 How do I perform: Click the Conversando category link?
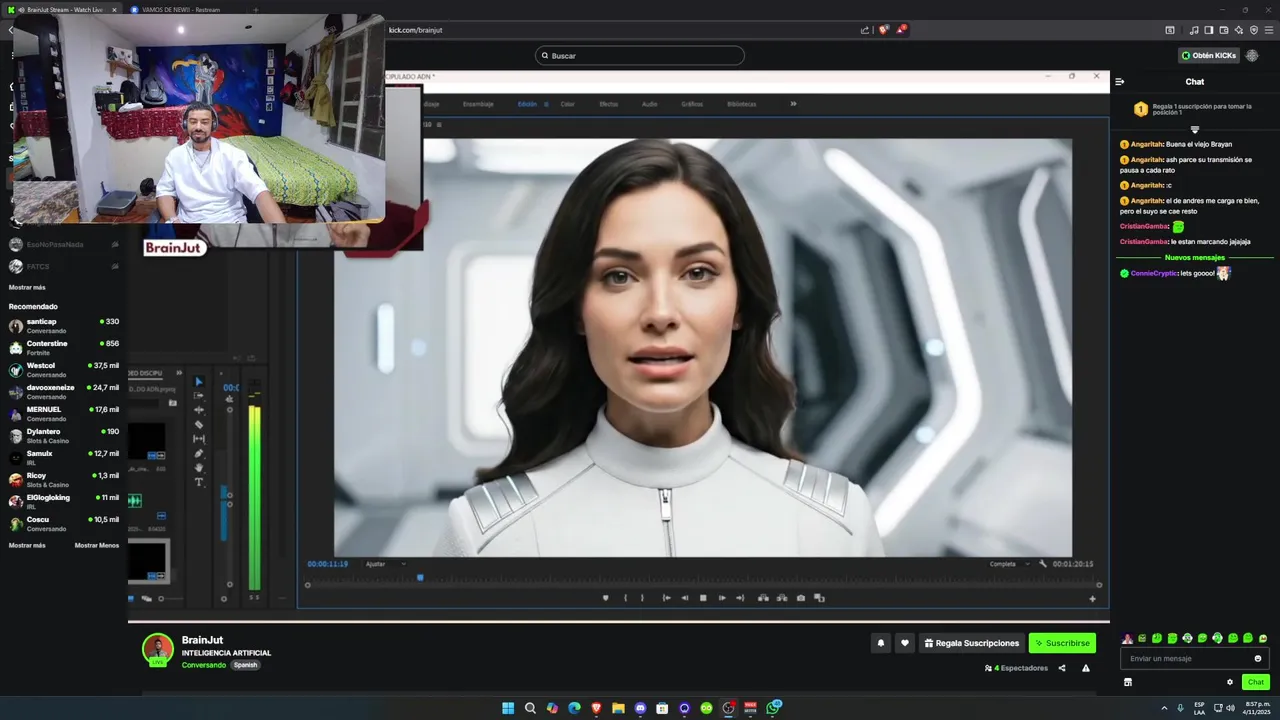pos(204,665)
